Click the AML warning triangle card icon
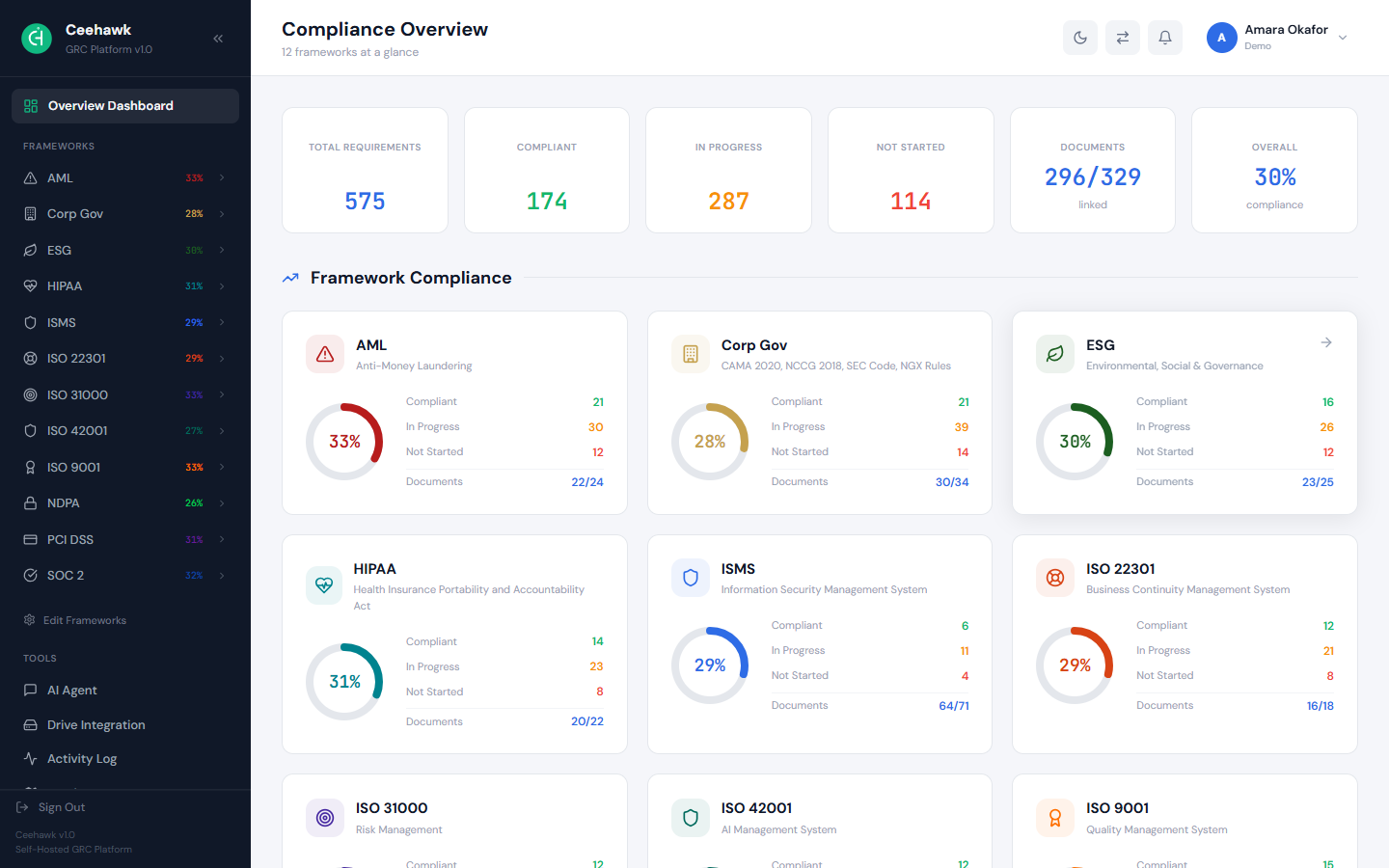 point(325,354)
